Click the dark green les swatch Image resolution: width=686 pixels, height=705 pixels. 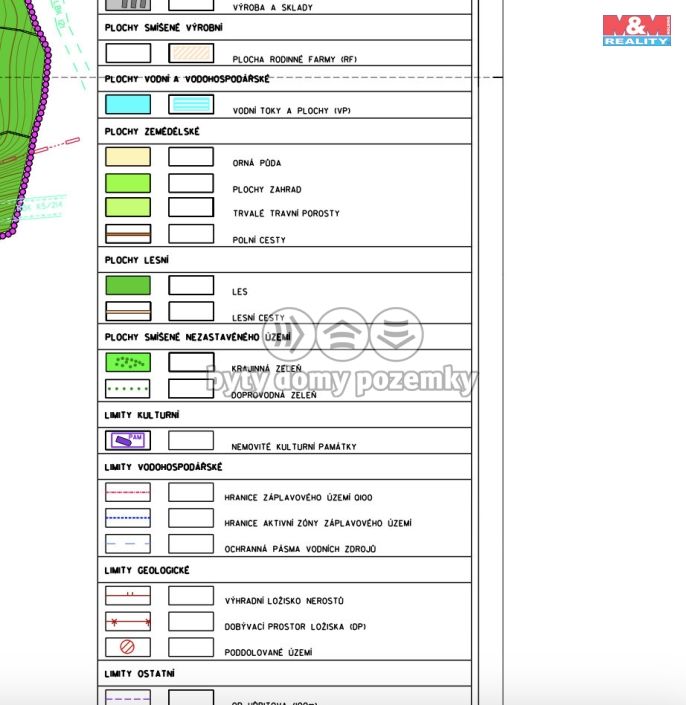point(128,285)
